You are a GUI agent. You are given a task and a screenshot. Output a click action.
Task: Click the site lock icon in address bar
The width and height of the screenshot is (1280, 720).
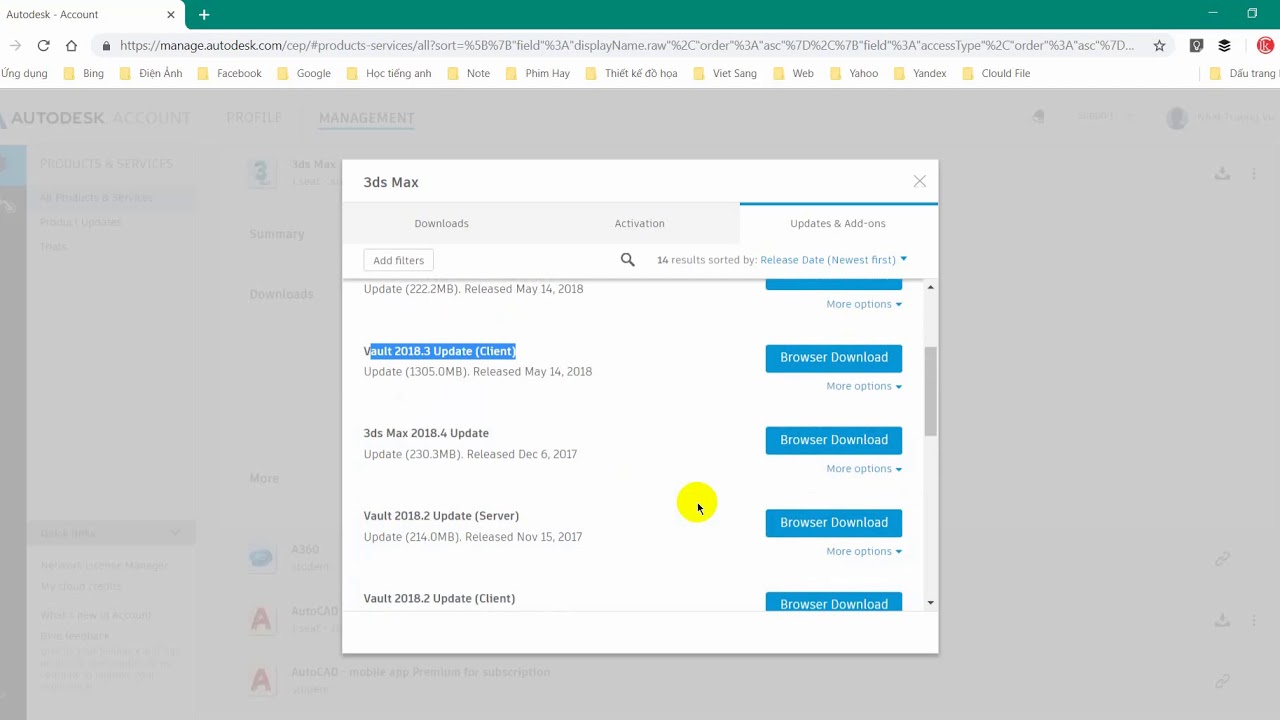point(106,45)
